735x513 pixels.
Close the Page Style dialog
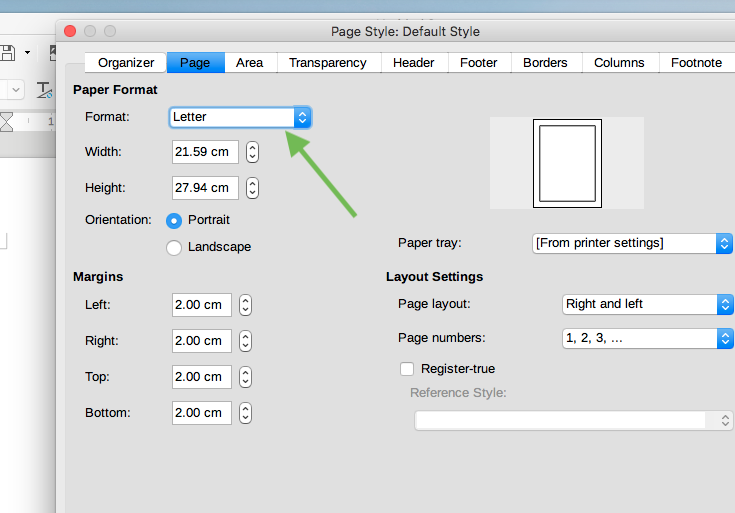tap(70, 31)
